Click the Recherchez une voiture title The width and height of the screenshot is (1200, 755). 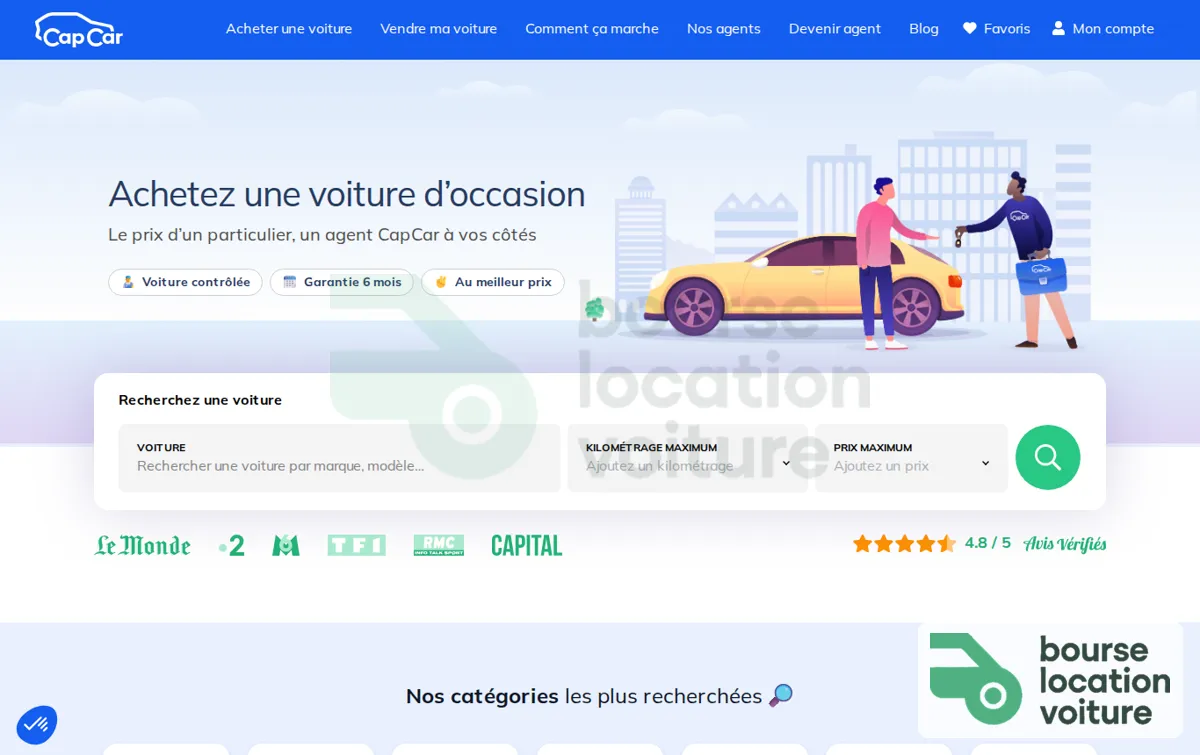click(200, 400)
